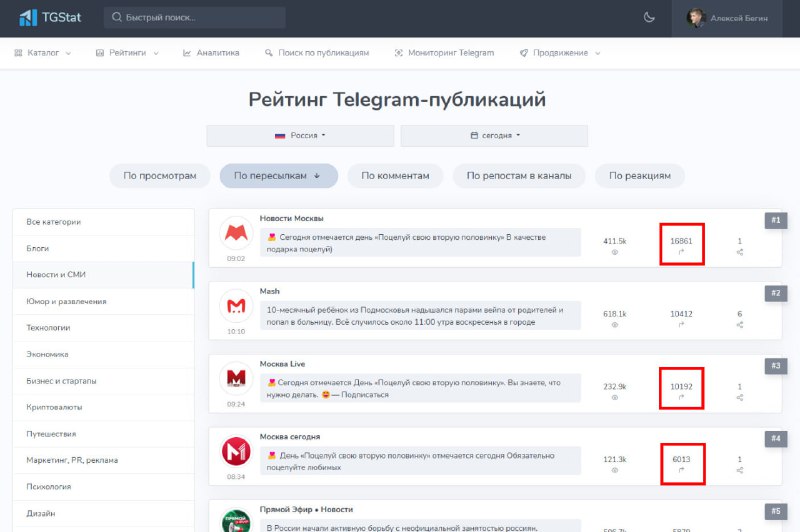This screenshot has height=532, width=800.
Task: Open Поиск по публикациям
Action: point(317,53)
